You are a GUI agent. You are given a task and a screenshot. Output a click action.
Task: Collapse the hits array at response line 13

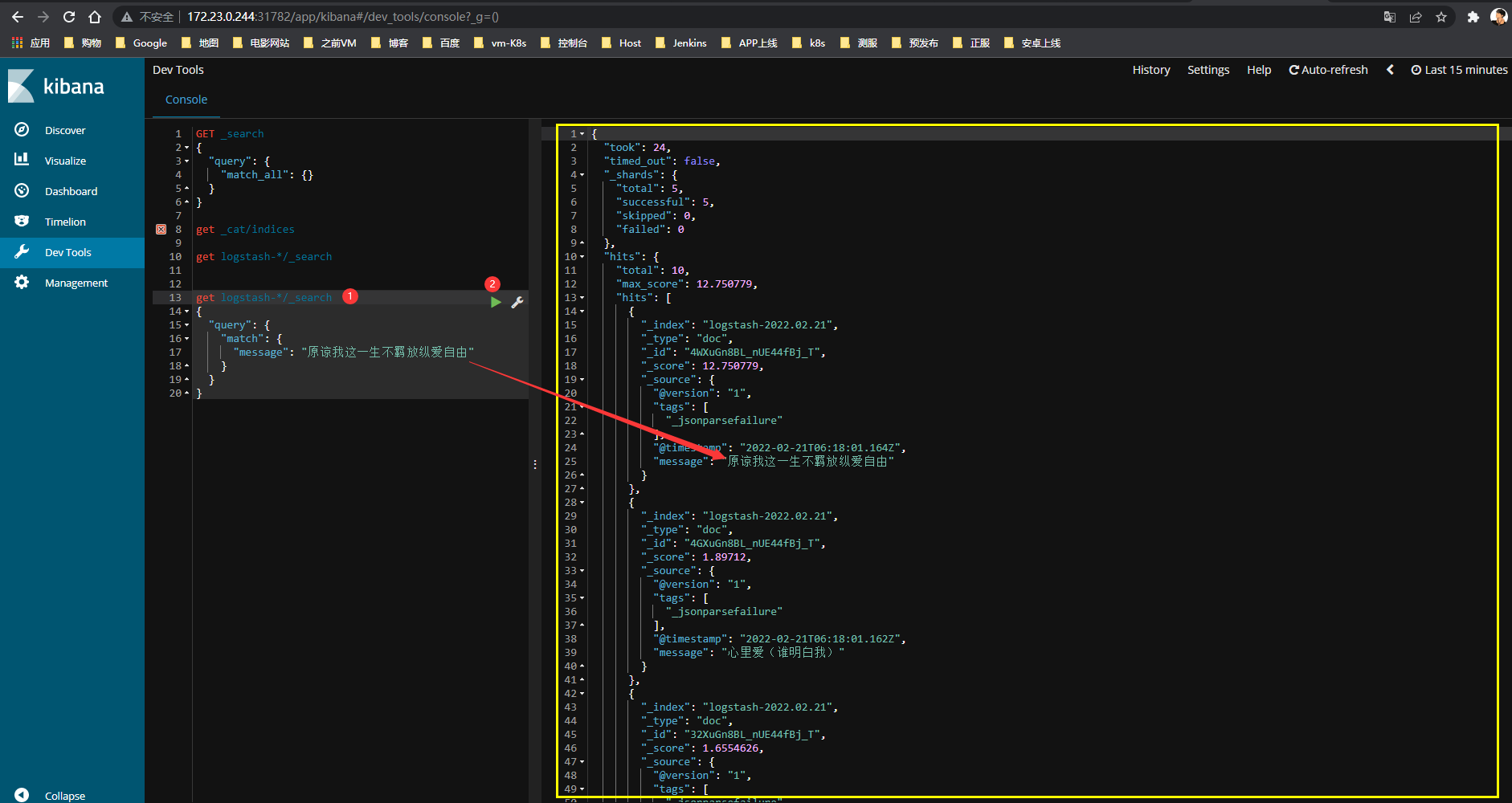pyautogui.click(x=582, y=298)
